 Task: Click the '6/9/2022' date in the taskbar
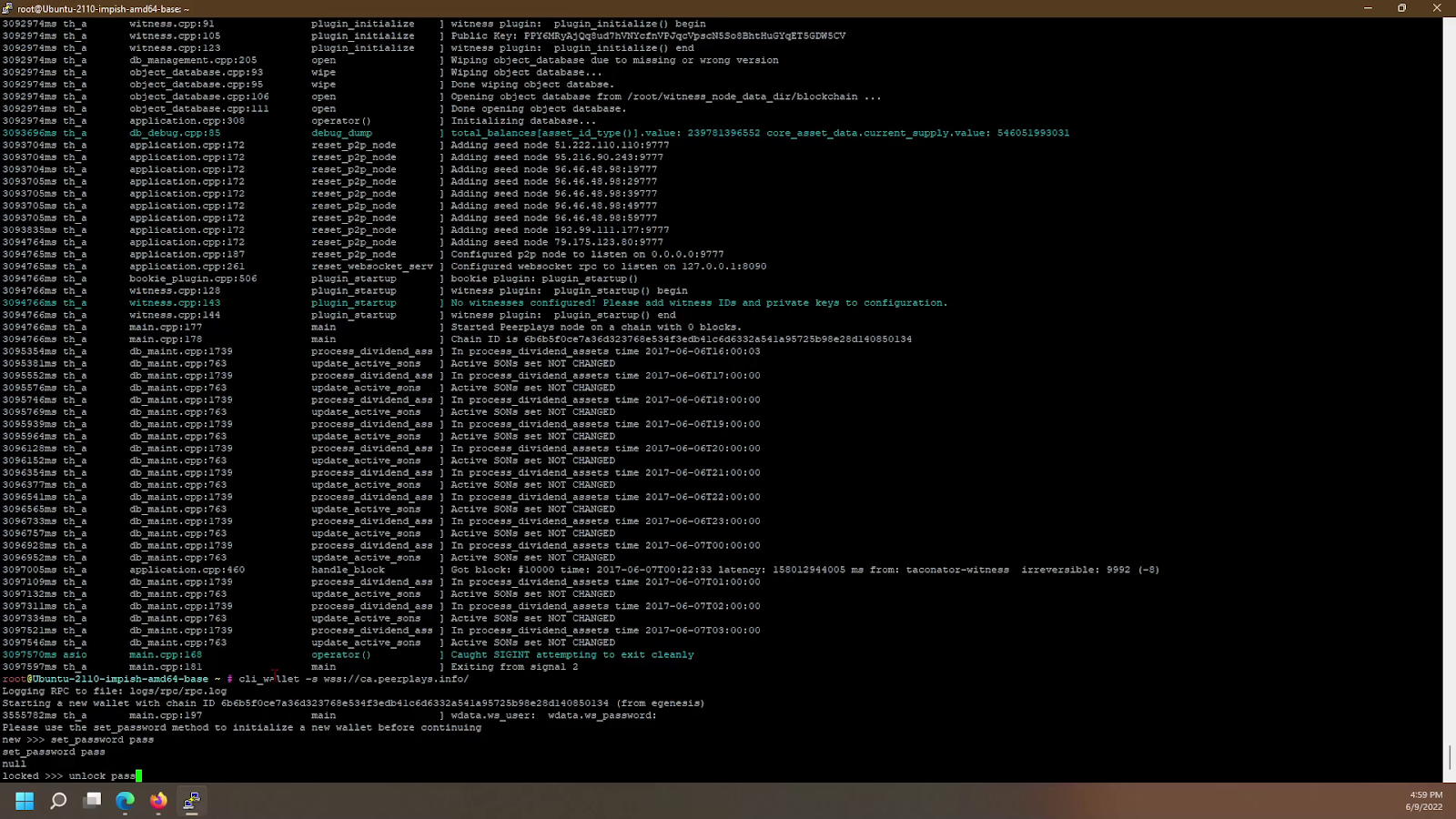pos(1424,807)
